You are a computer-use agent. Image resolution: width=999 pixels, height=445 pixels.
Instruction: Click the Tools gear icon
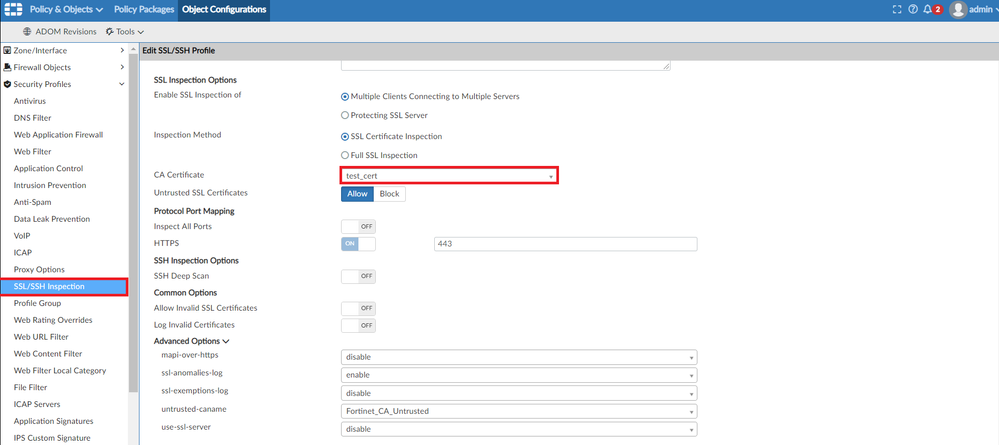110,32
